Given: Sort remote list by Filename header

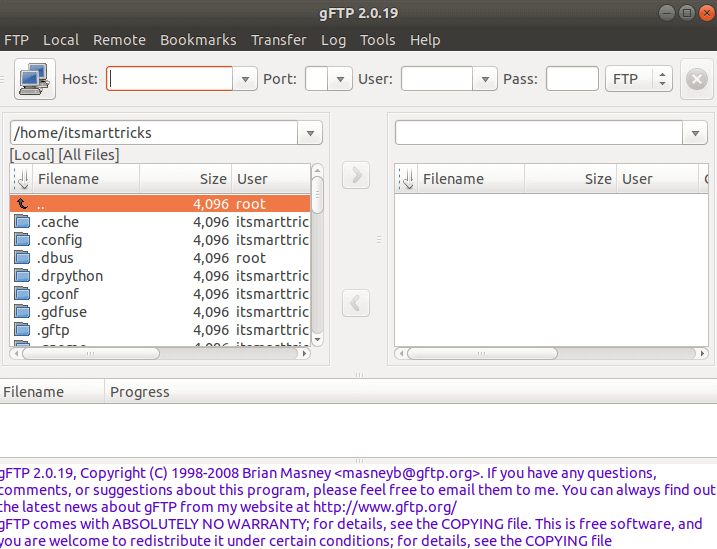Looking at the screenshot, I should [471, 179].
